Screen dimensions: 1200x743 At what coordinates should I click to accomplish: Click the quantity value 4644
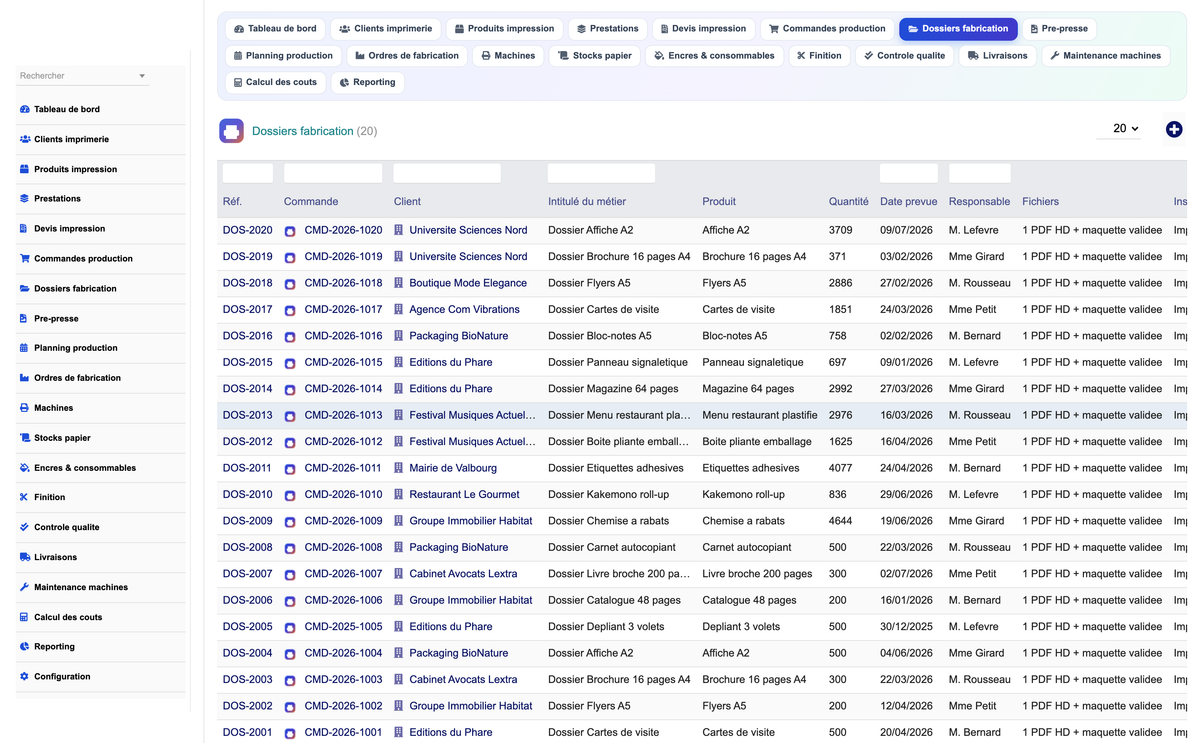click(x=840, y=521)
